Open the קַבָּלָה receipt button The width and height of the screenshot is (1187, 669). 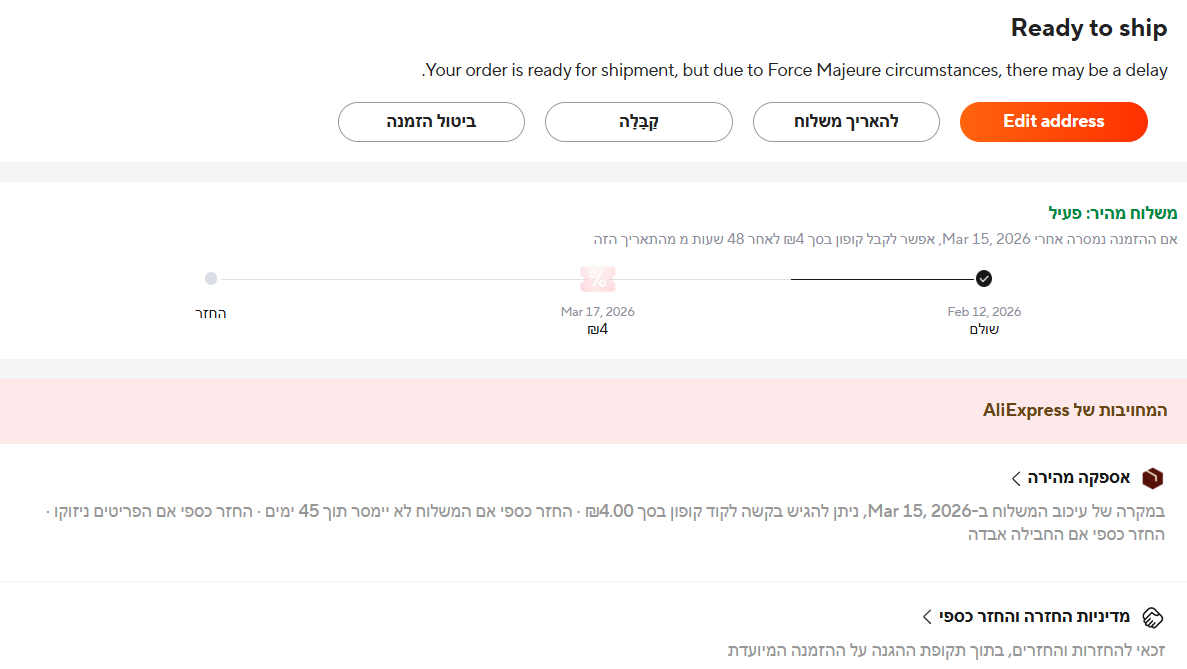coord(638,122)
